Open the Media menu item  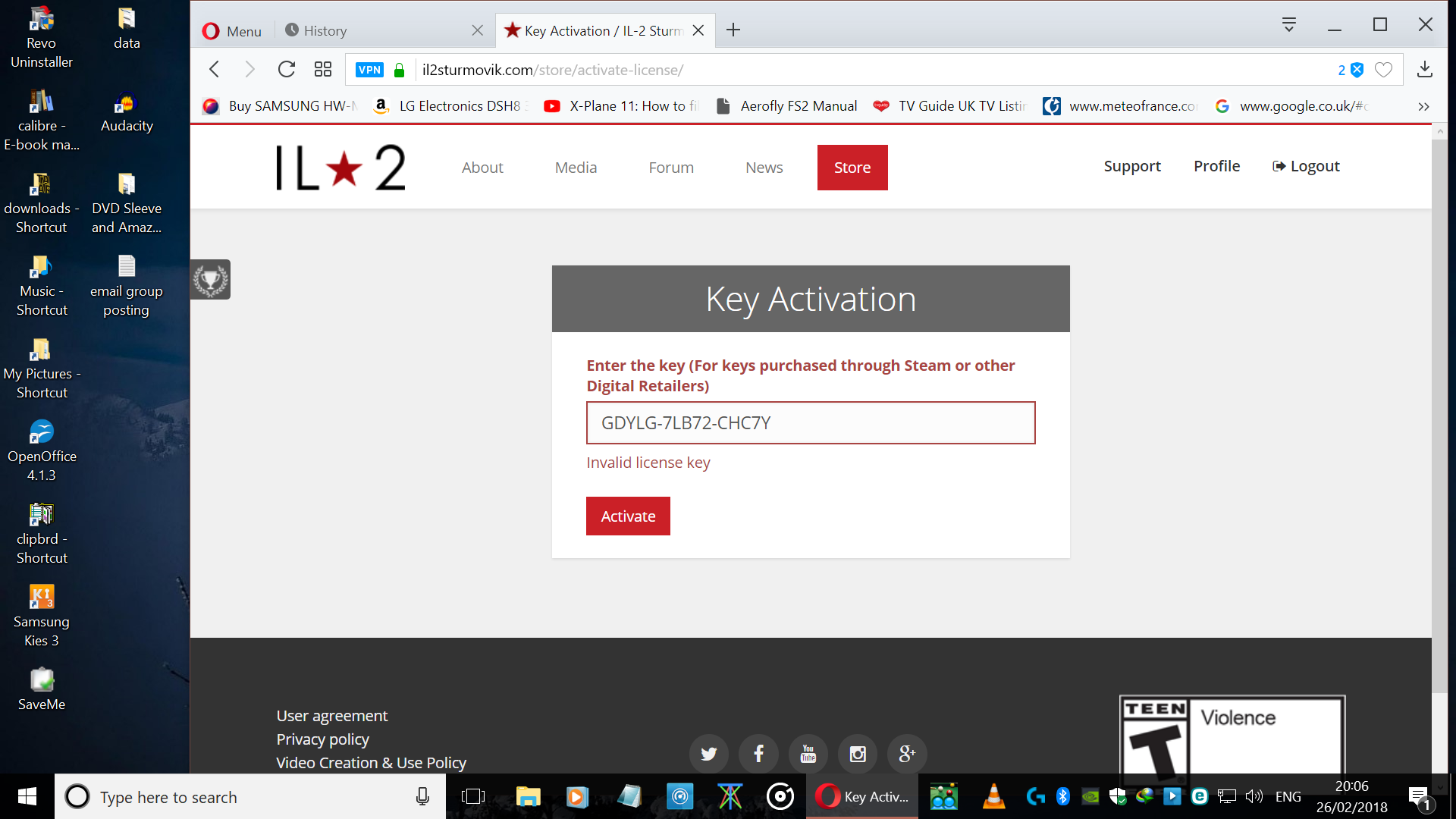click(576, 168)
